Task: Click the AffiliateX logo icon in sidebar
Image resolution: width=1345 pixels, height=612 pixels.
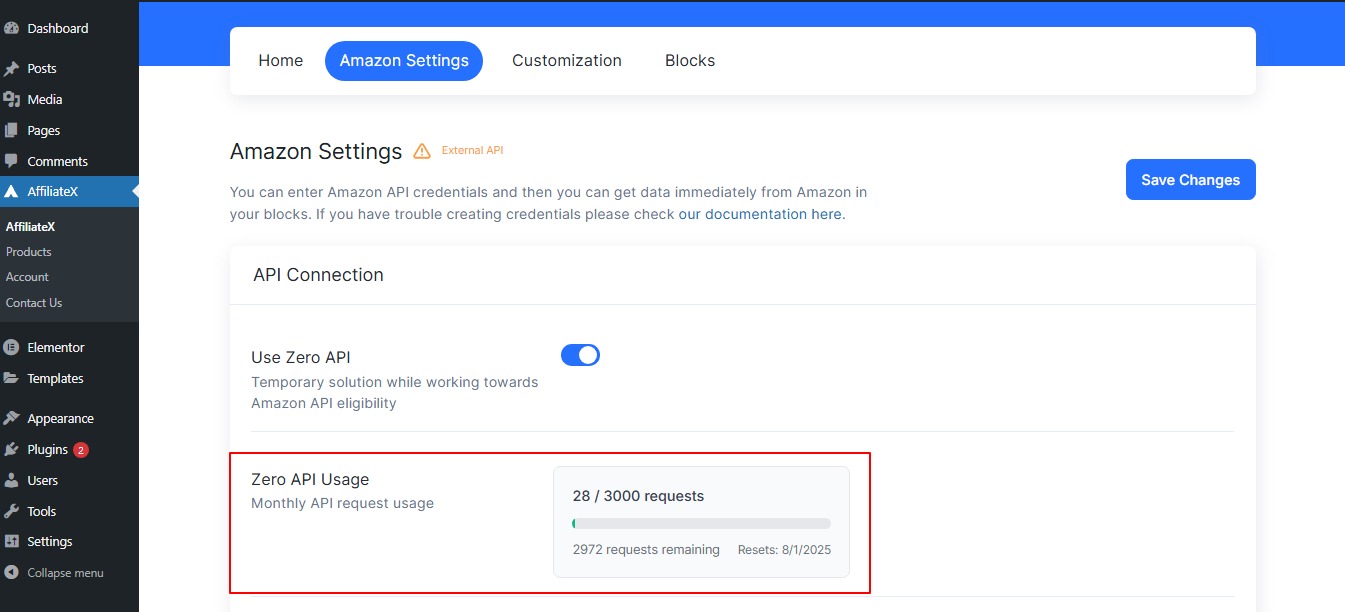Action: (14, 191)
